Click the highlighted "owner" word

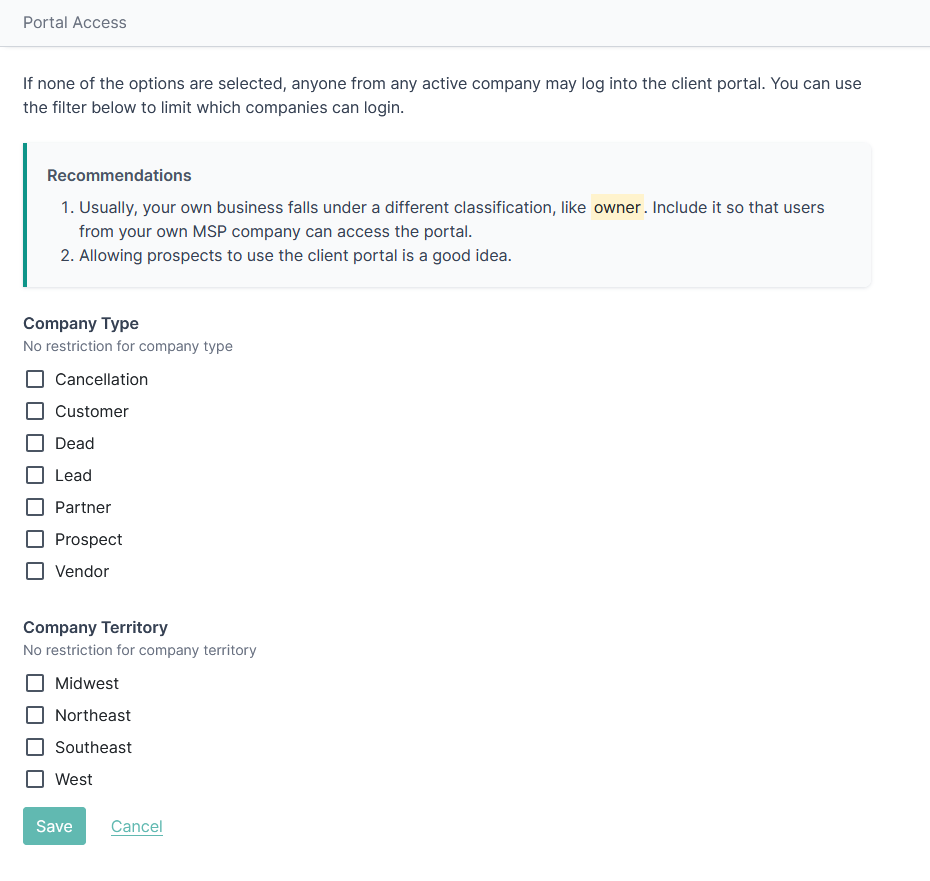tap(617, 207)
